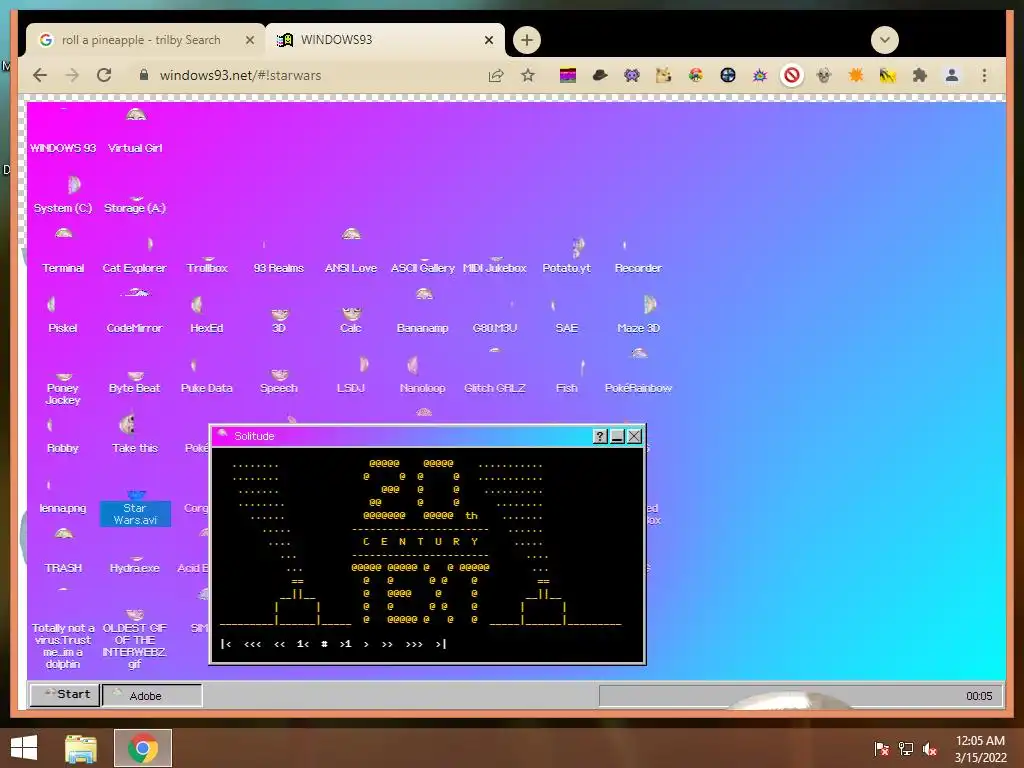
Task: Open the Glitch GRLZ icon
Action: 494,372
